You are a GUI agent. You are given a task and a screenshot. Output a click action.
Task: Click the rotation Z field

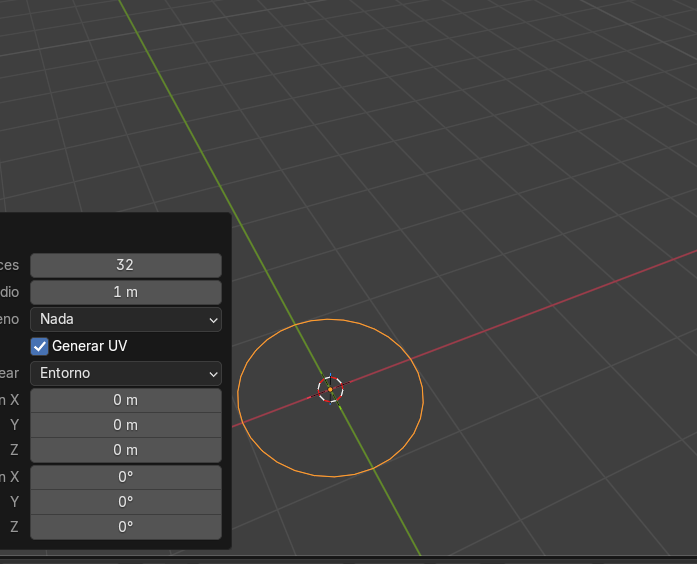coord(126,527)
